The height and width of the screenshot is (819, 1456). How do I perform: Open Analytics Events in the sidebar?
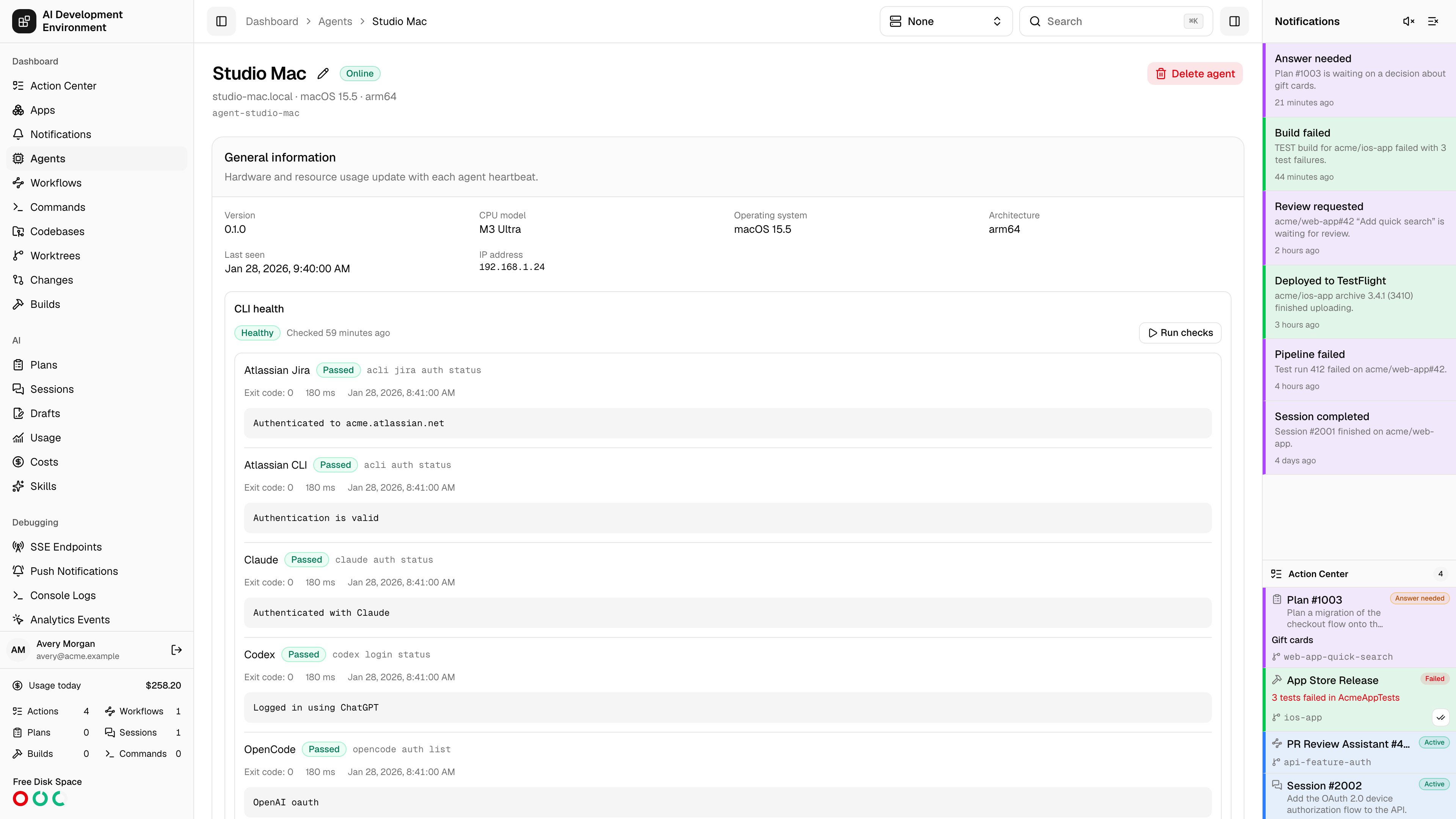[x=97, y=620]
